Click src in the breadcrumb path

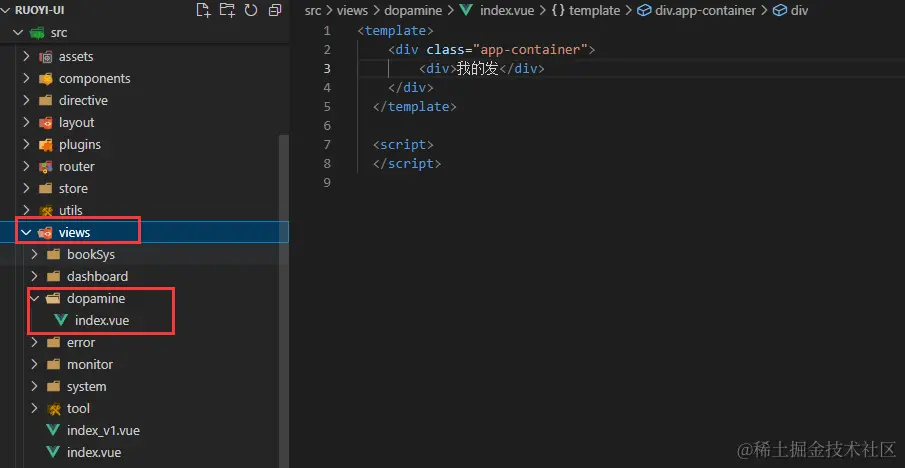313,10
